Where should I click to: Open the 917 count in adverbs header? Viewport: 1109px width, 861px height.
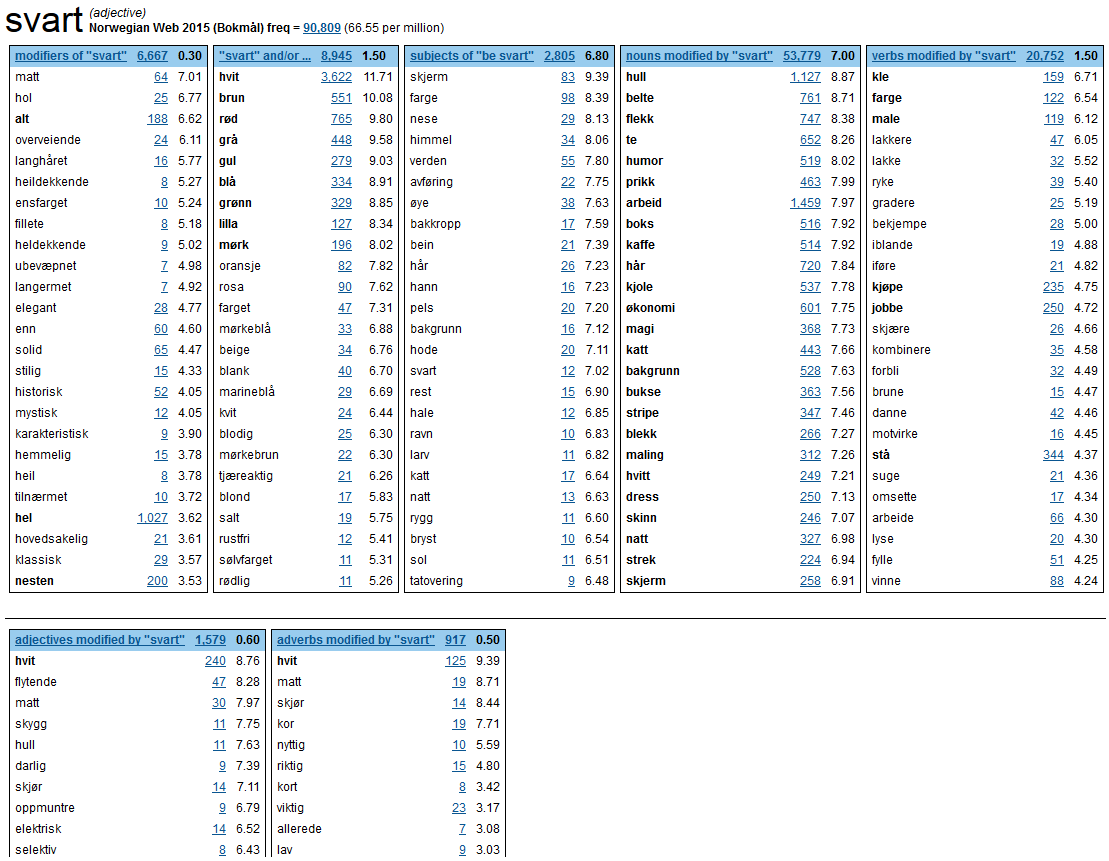(x=455, y=640)
